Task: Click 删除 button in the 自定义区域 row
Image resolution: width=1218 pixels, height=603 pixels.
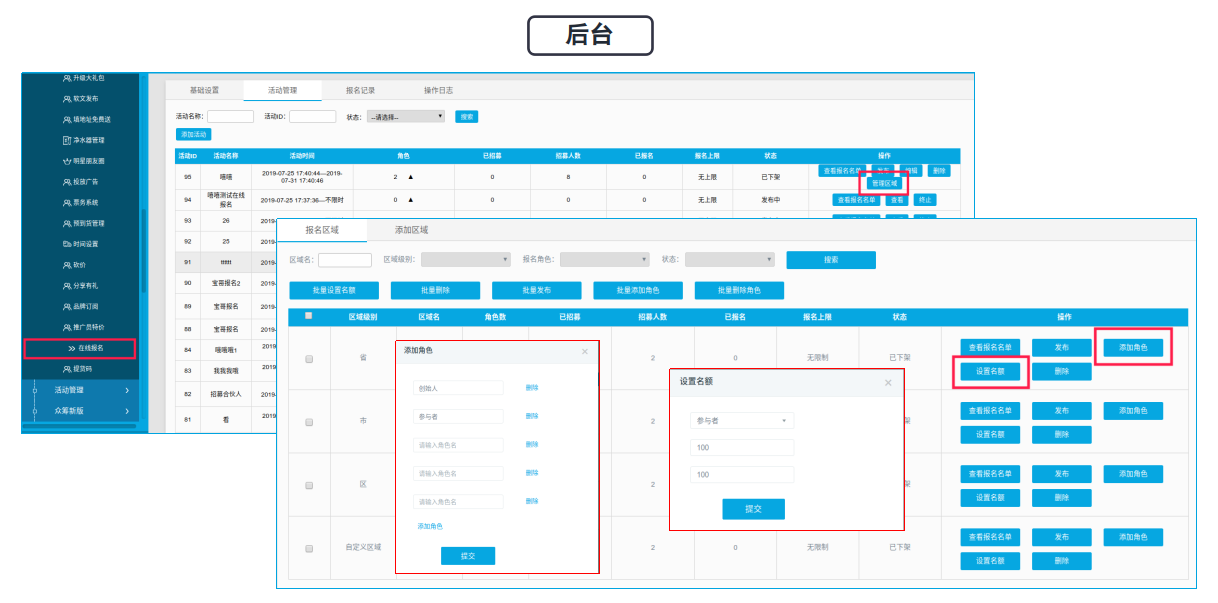Action: [1062, 560]
